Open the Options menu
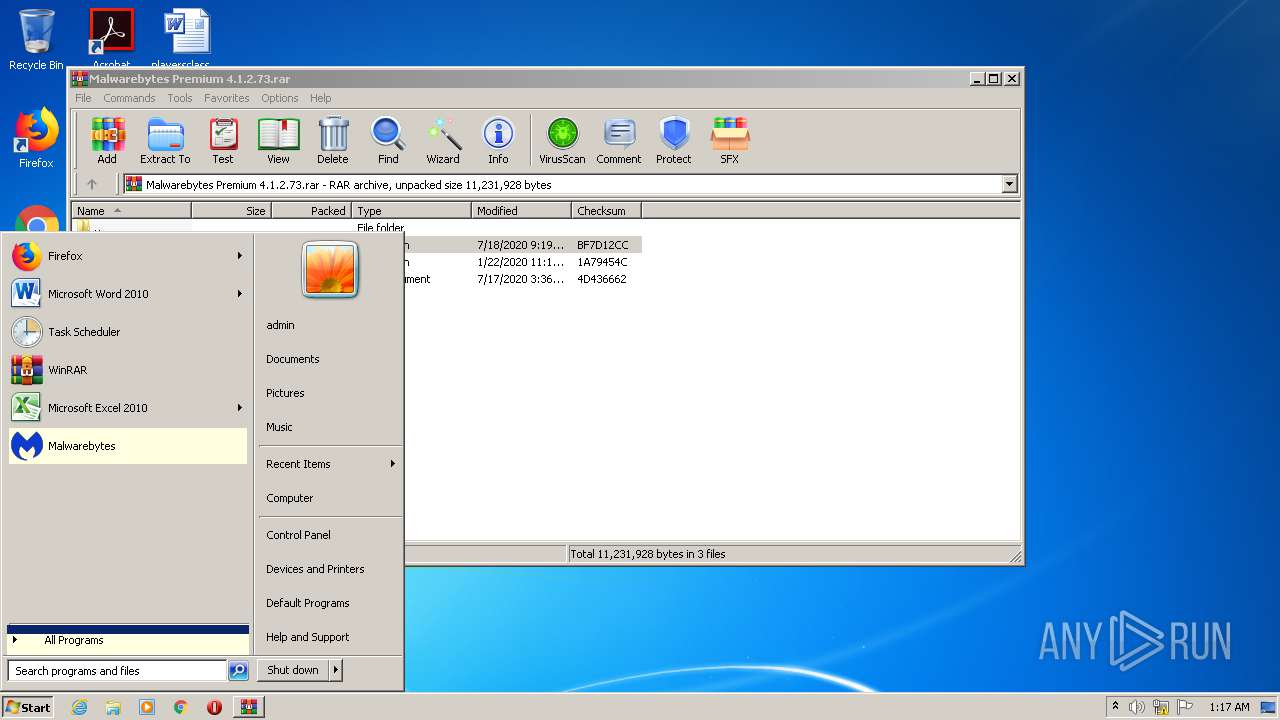This screenshot has height=720, width=1280. (280, 98)
